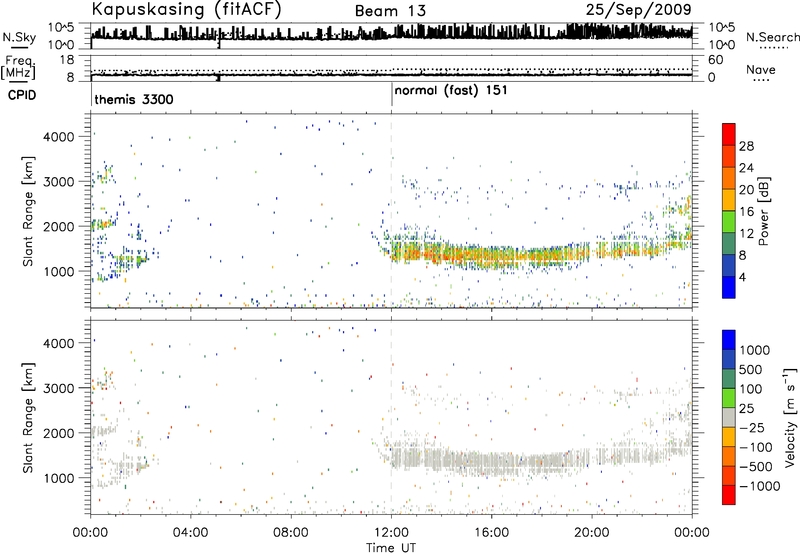Viewport: 800px width, 554px height.
Task: Click the "Beam 13" label
Action: coord(390,11)
